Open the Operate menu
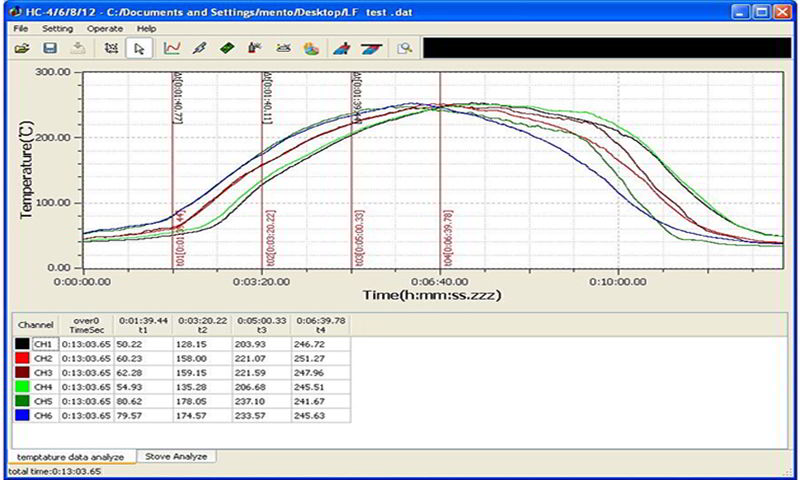The width and height of the screenshot is (800, 480). coord(105,29)
